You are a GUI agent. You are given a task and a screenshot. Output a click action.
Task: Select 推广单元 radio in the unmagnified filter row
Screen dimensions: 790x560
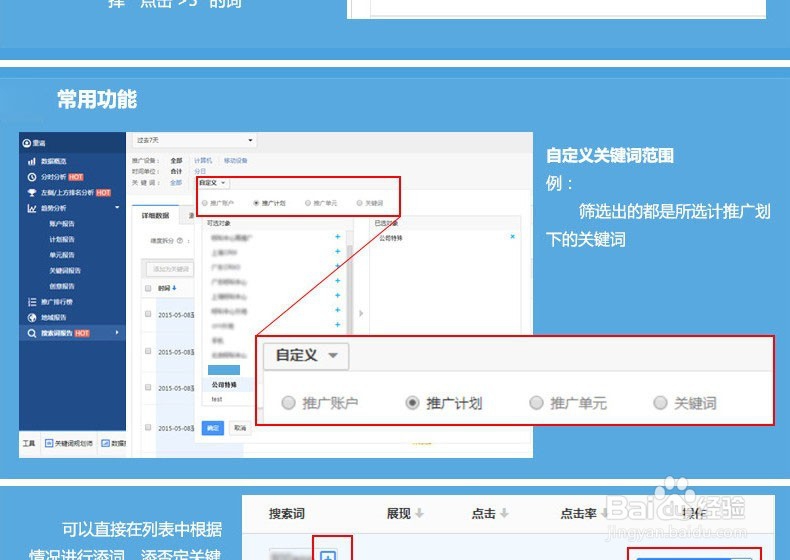[x=308, y=203]
